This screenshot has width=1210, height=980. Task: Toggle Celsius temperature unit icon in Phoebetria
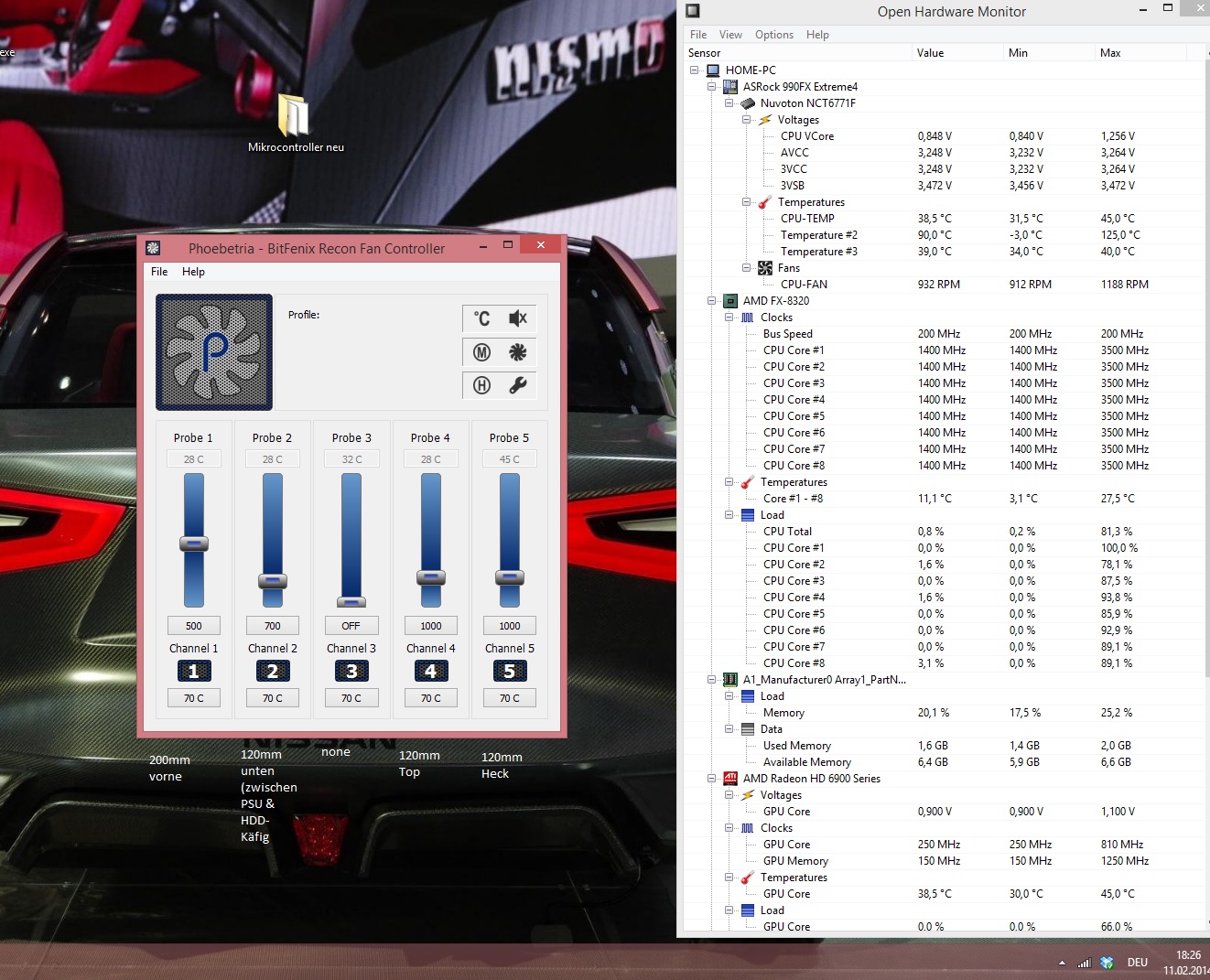tap(482, 318)
